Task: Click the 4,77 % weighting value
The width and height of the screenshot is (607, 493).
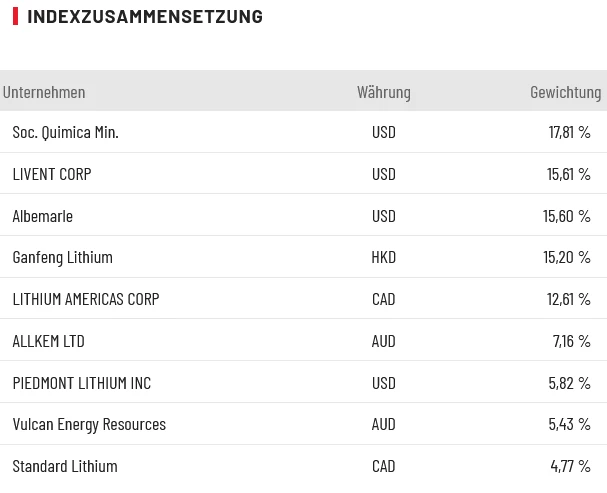Action: [x=570, y=466]
